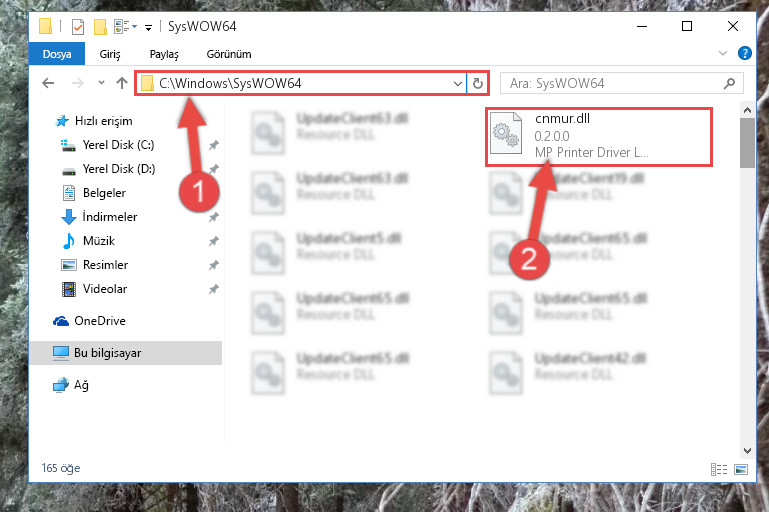
Task: Open Explorer help with the question mark icon
Action: pyautogui.click(x=744, y=53)
